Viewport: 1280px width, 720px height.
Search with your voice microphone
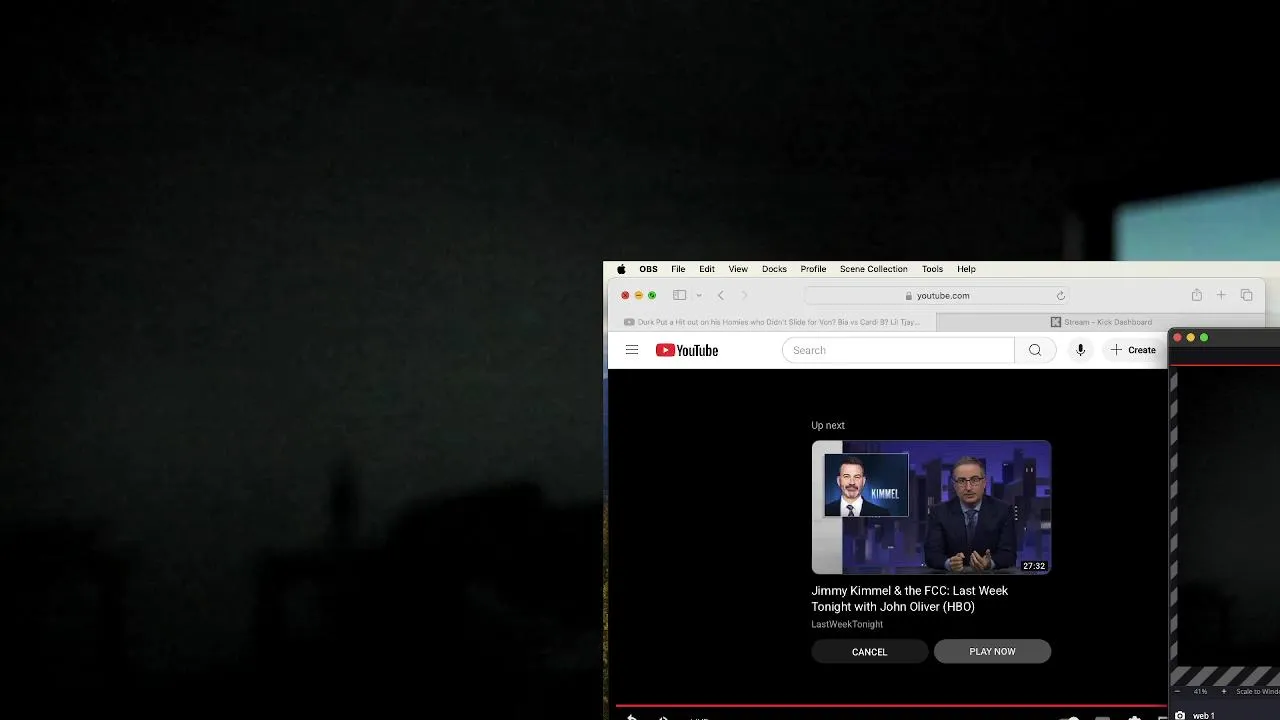tap(1080, 350)
